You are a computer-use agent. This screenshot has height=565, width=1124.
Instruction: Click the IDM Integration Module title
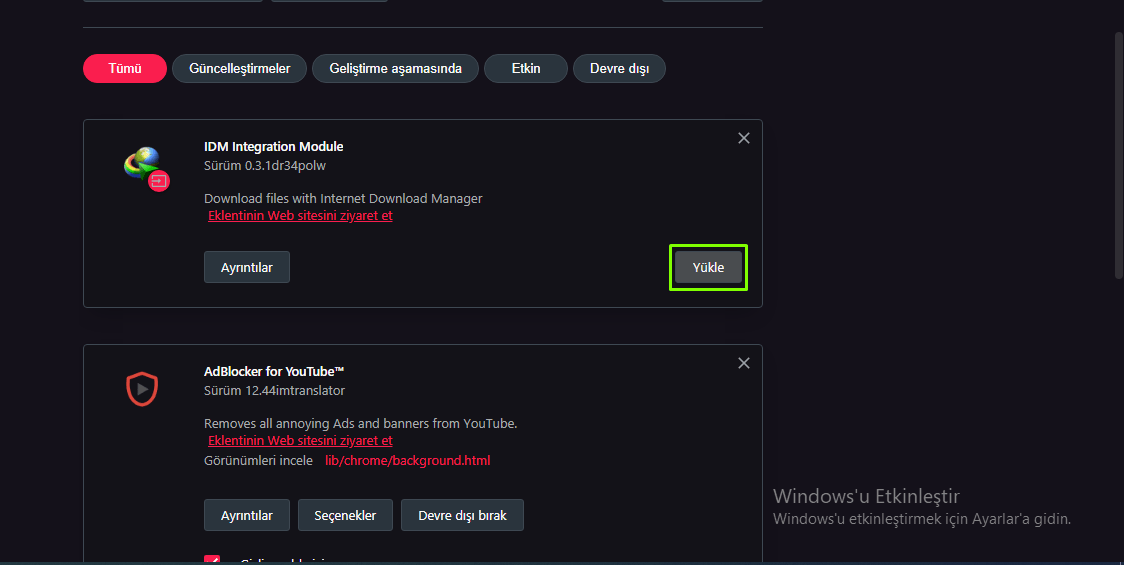point(273,146)
